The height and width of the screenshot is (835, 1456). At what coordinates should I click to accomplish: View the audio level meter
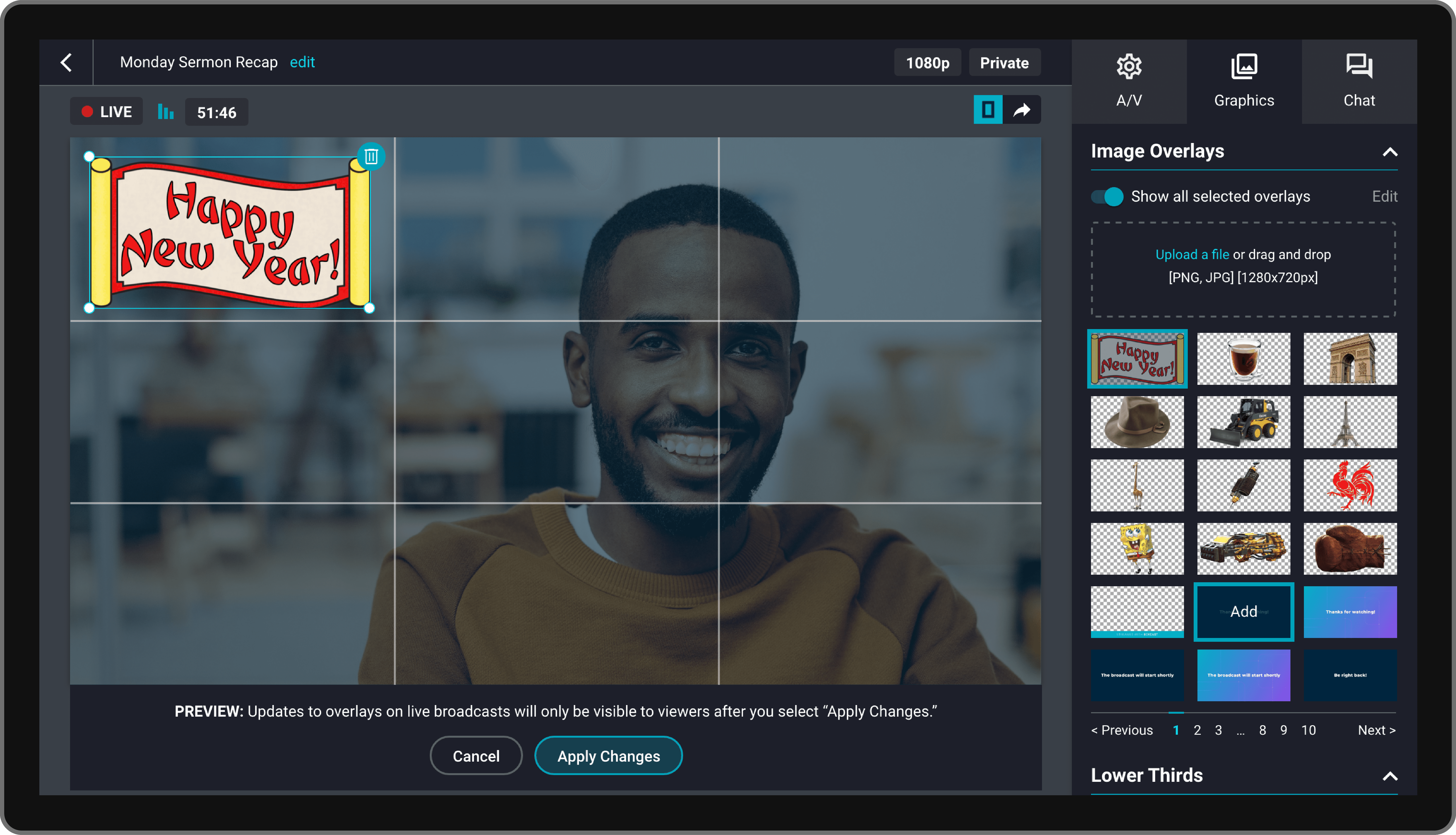tap(166, 112)
